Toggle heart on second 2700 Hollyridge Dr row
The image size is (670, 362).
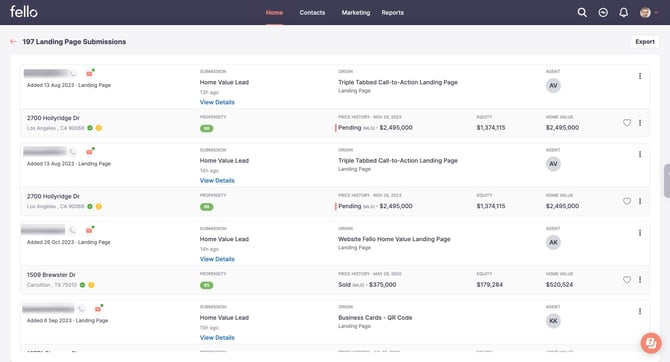(x=627, y=201)
